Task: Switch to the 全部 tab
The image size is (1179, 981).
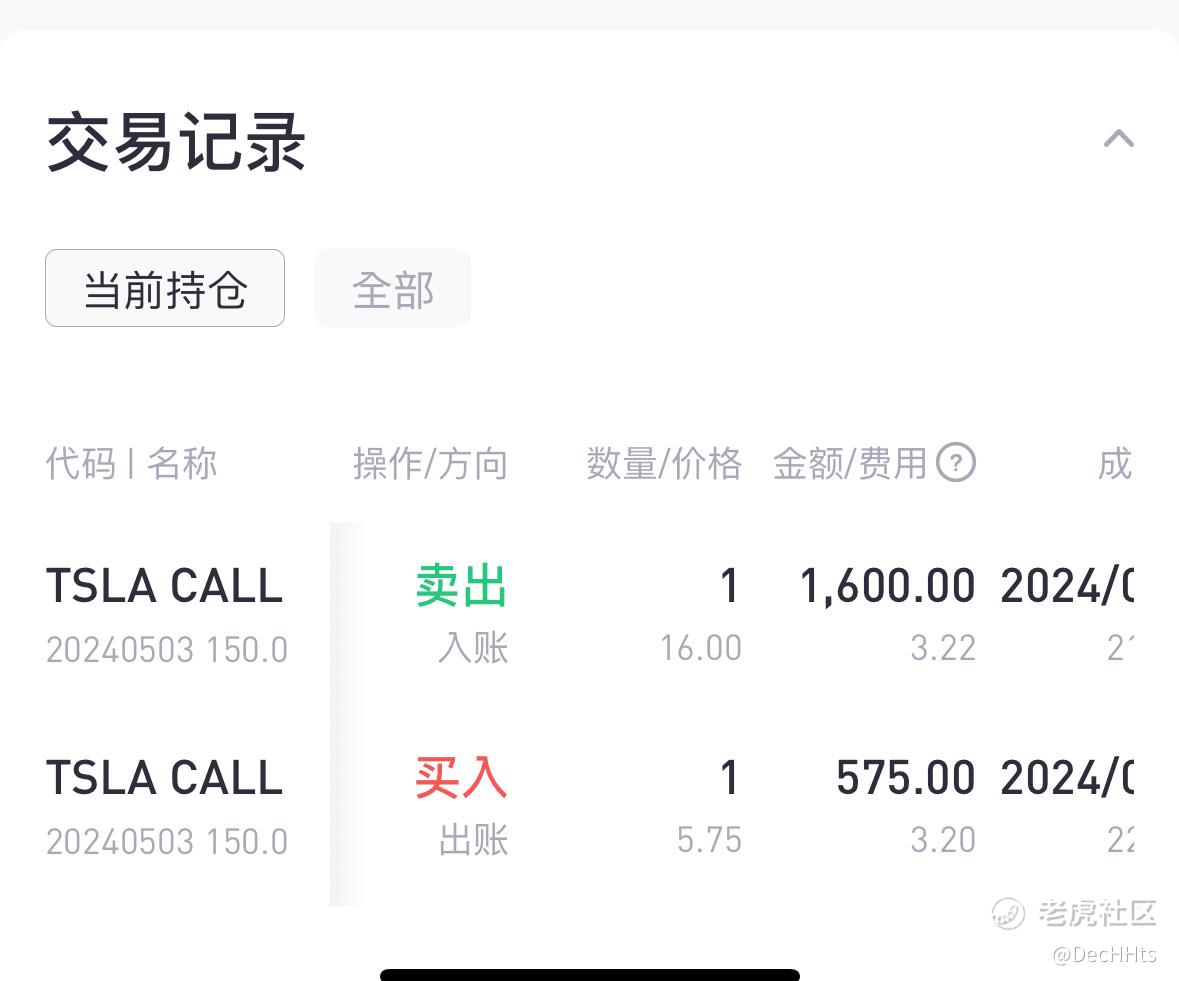Action: tap(392, 288)
